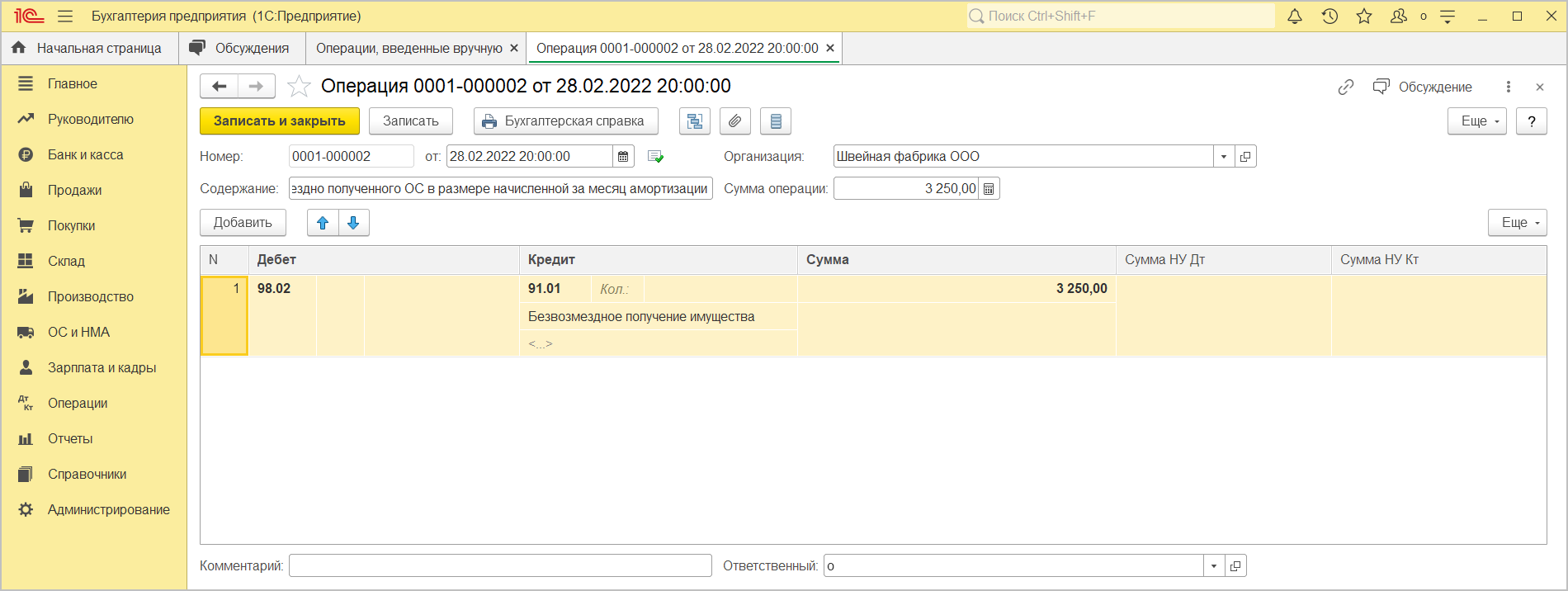The image size is (1568, 591).
Task: Open attached files paperclip icon
Action: [x=734, y=121]
